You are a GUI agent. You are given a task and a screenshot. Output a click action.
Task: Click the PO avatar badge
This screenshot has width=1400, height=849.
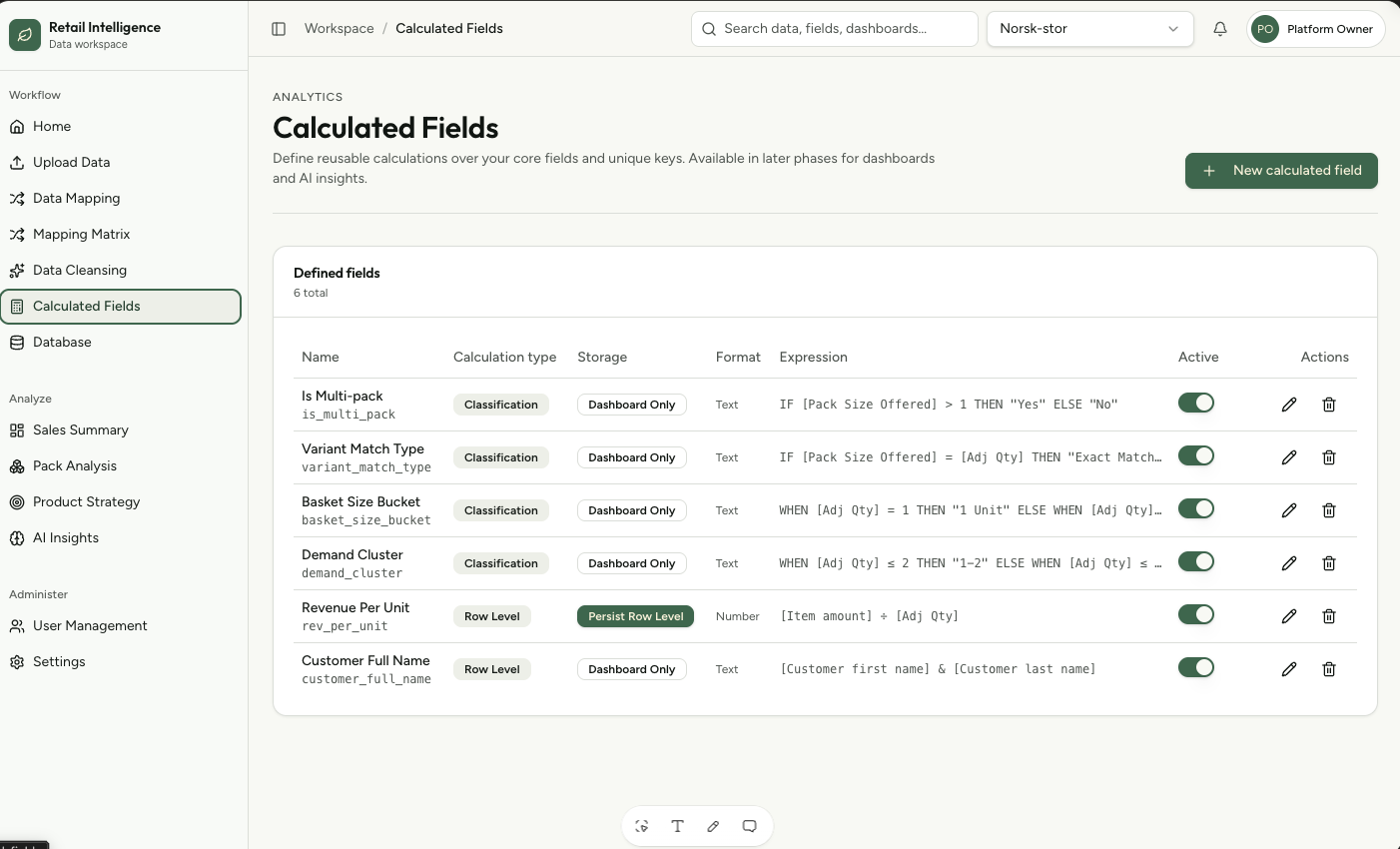tap(1265, 29)
